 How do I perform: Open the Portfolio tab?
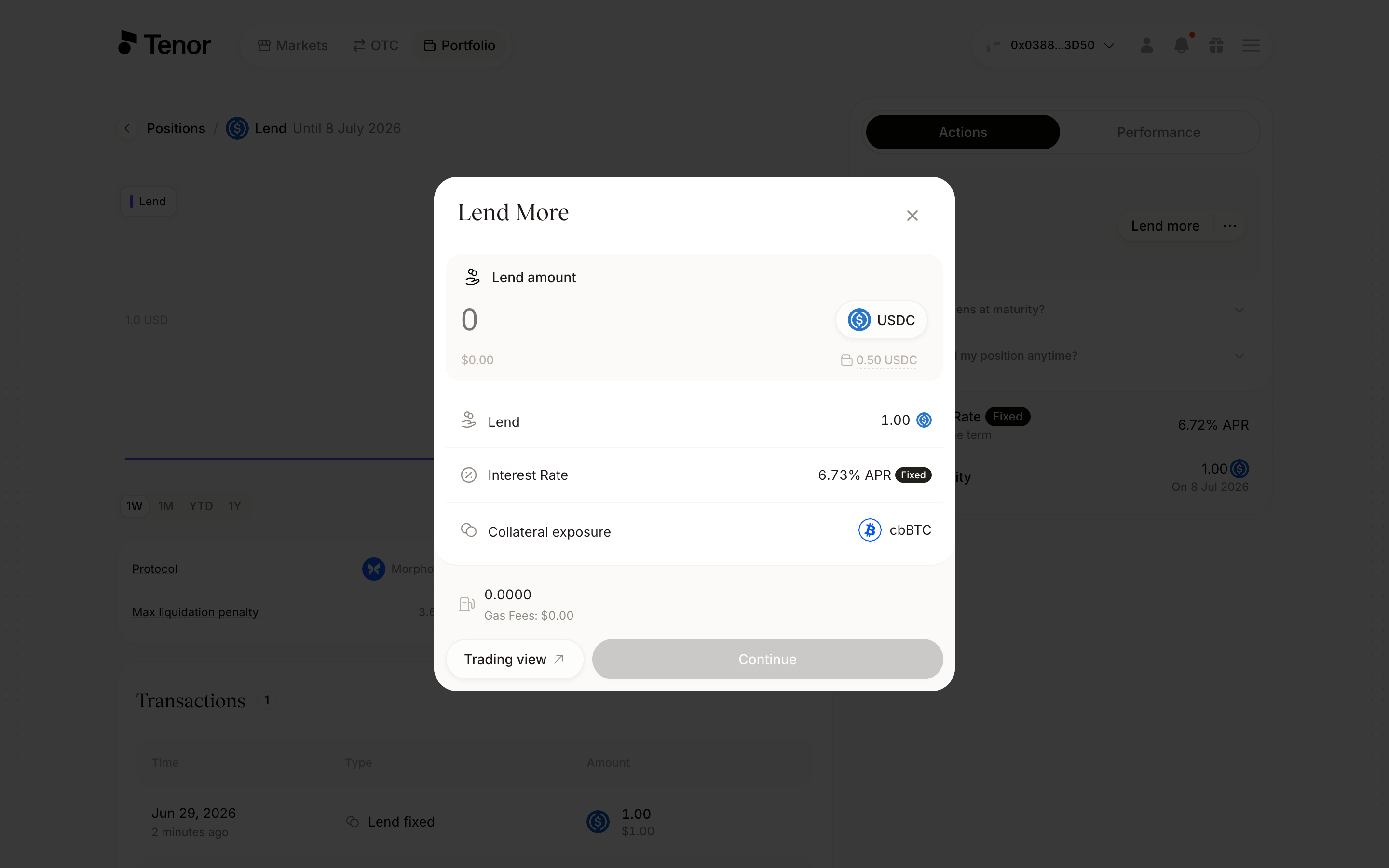point(459,45)
